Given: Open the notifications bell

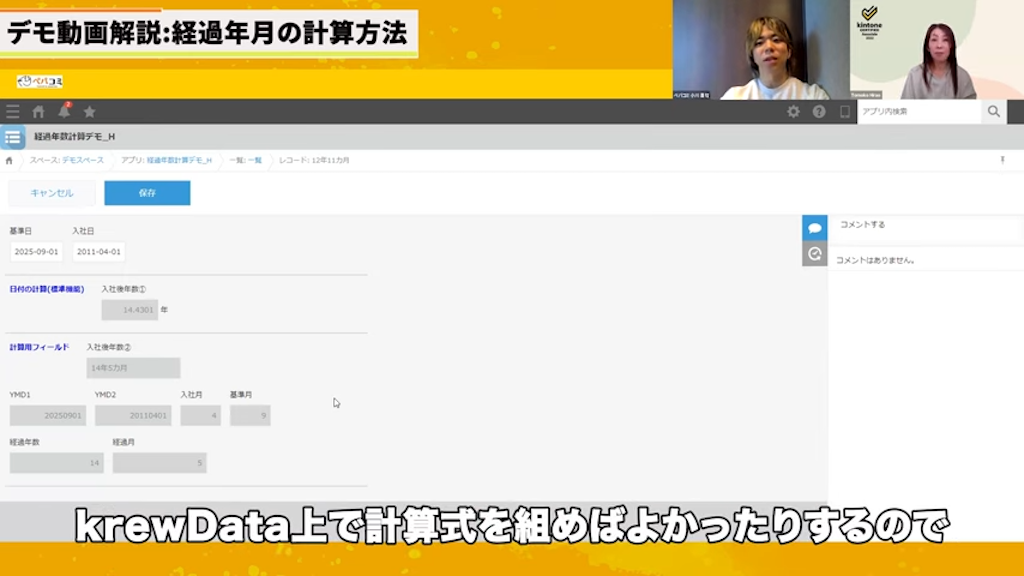Looking at the screenshot, I should [x=64, y=112].
